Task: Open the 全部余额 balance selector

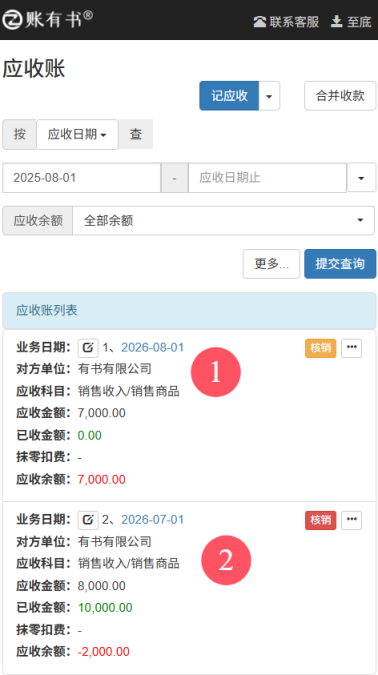Action: pos(223,220)
